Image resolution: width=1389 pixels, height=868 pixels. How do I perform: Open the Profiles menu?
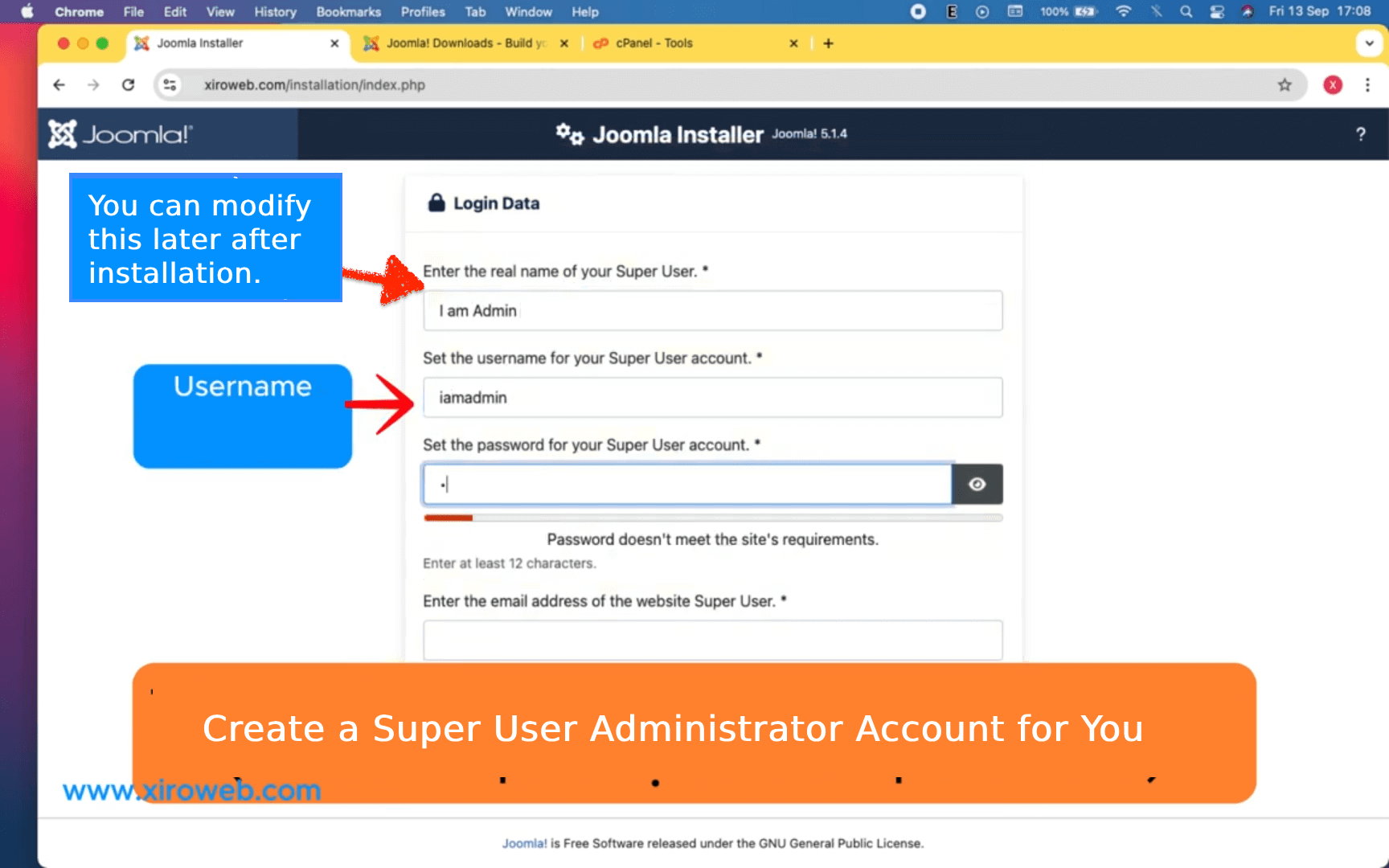tap(423, 11)
